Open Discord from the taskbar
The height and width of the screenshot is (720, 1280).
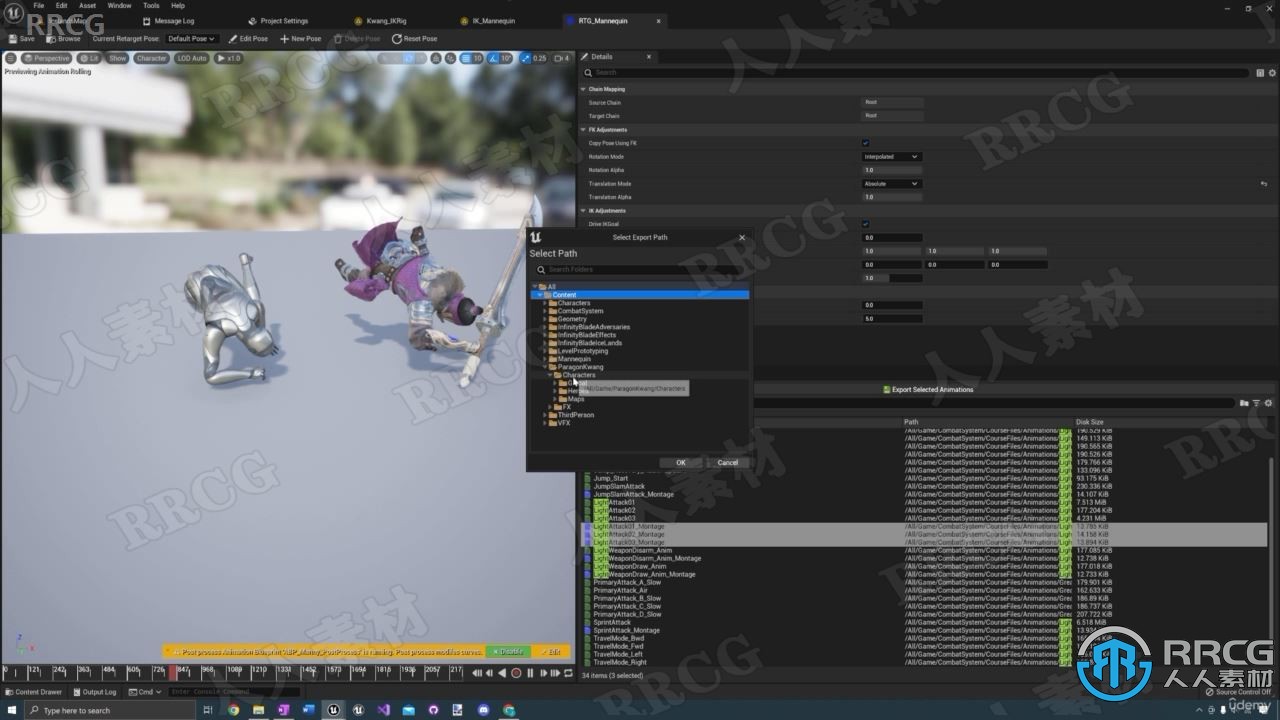484,710
